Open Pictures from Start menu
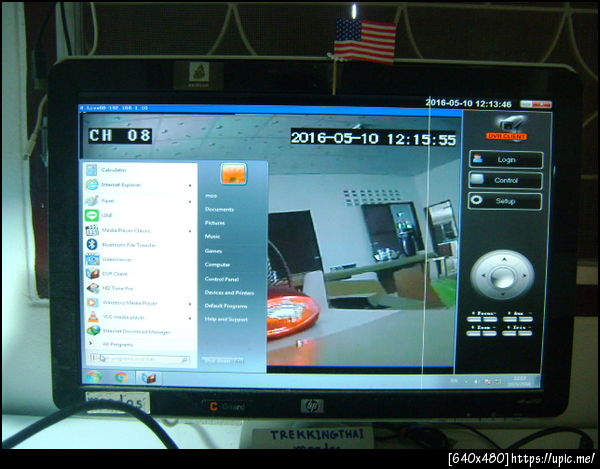 [x=215, y=223]
